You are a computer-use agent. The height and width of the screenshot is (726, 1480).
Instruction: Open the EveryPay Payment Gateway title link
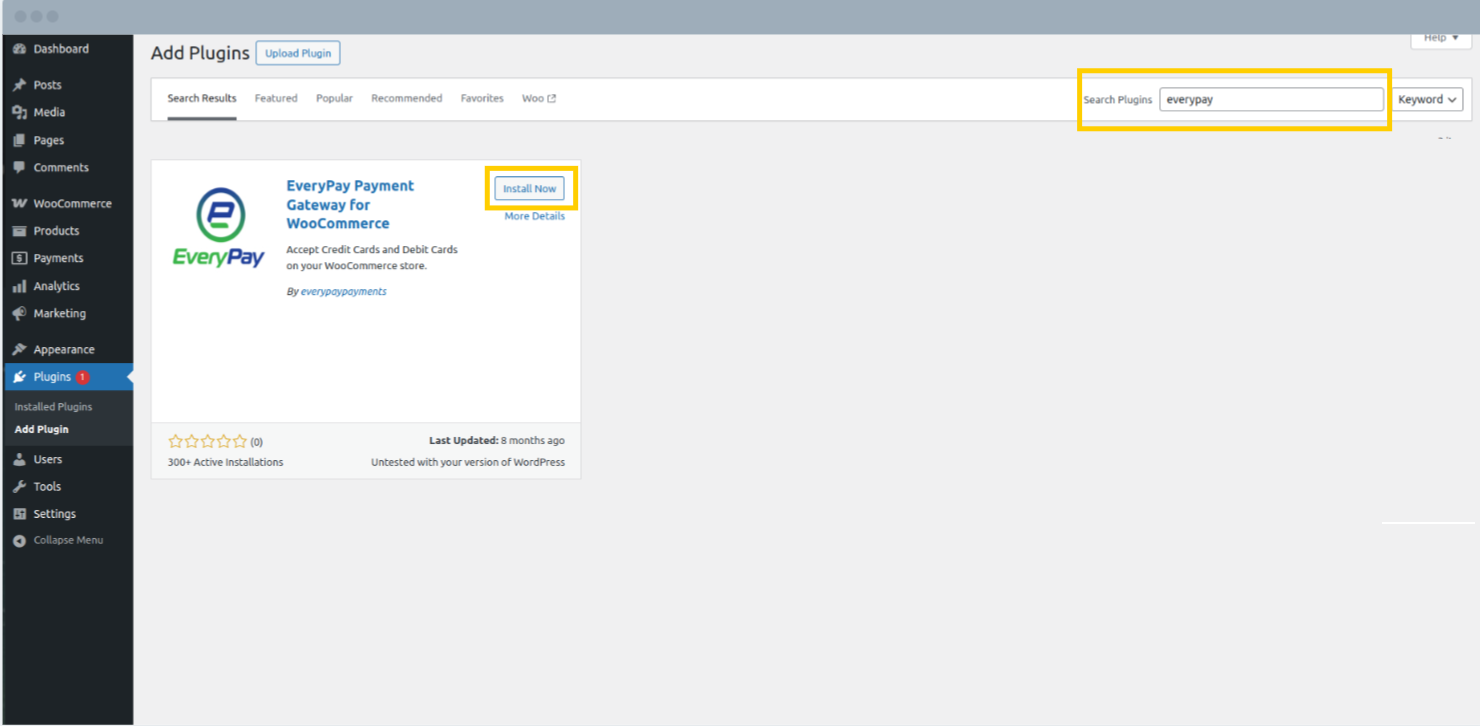click(x=350, y=204)
